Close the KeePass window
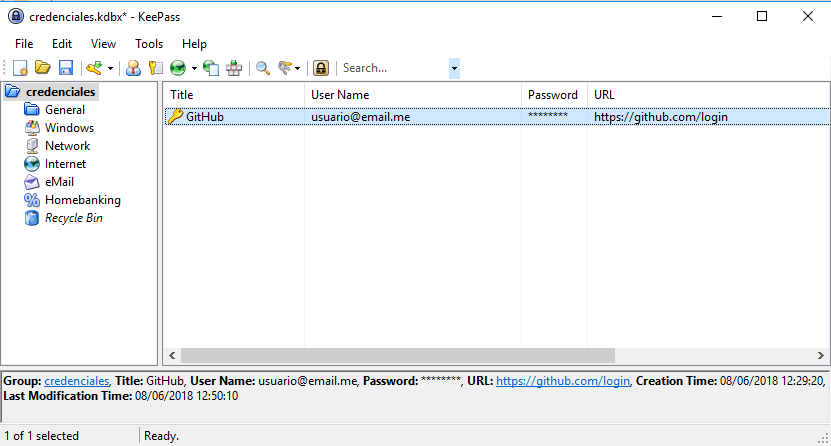The image size is (831, 446). click(808, 16)
